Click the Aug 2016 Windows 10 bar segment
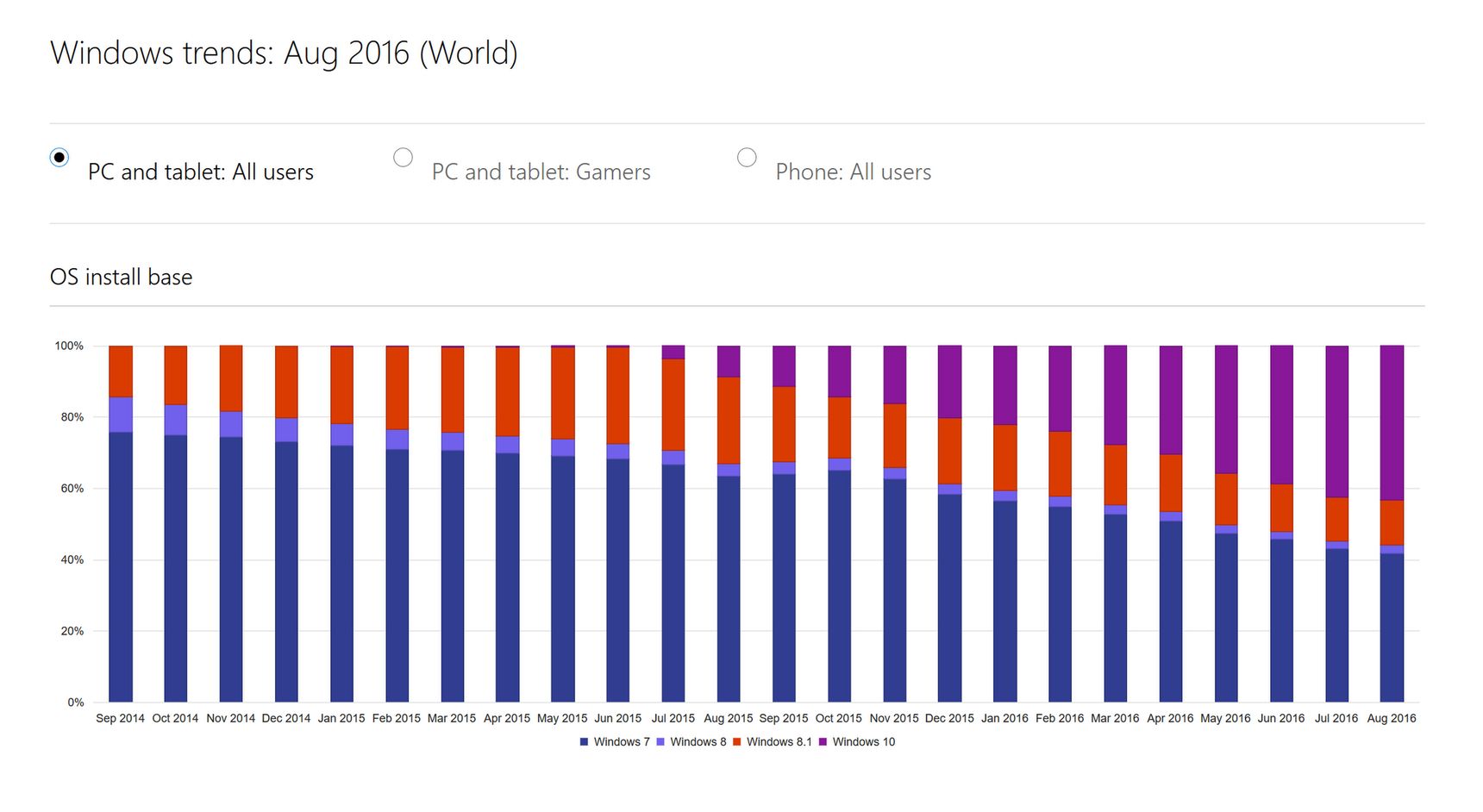 [1392, 423]
